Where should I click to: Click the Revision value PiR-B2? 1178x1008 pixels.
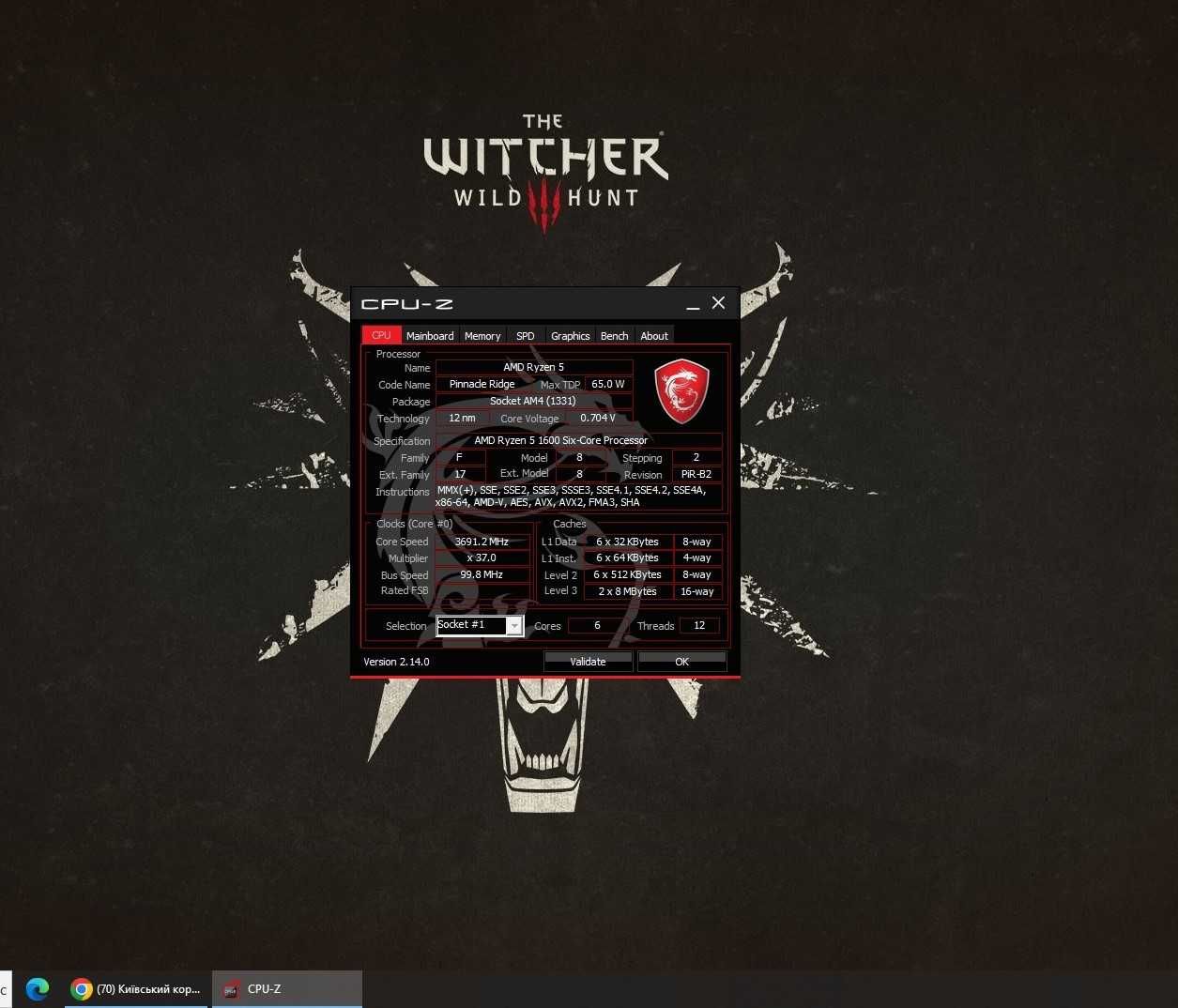(x=696, y=474)
